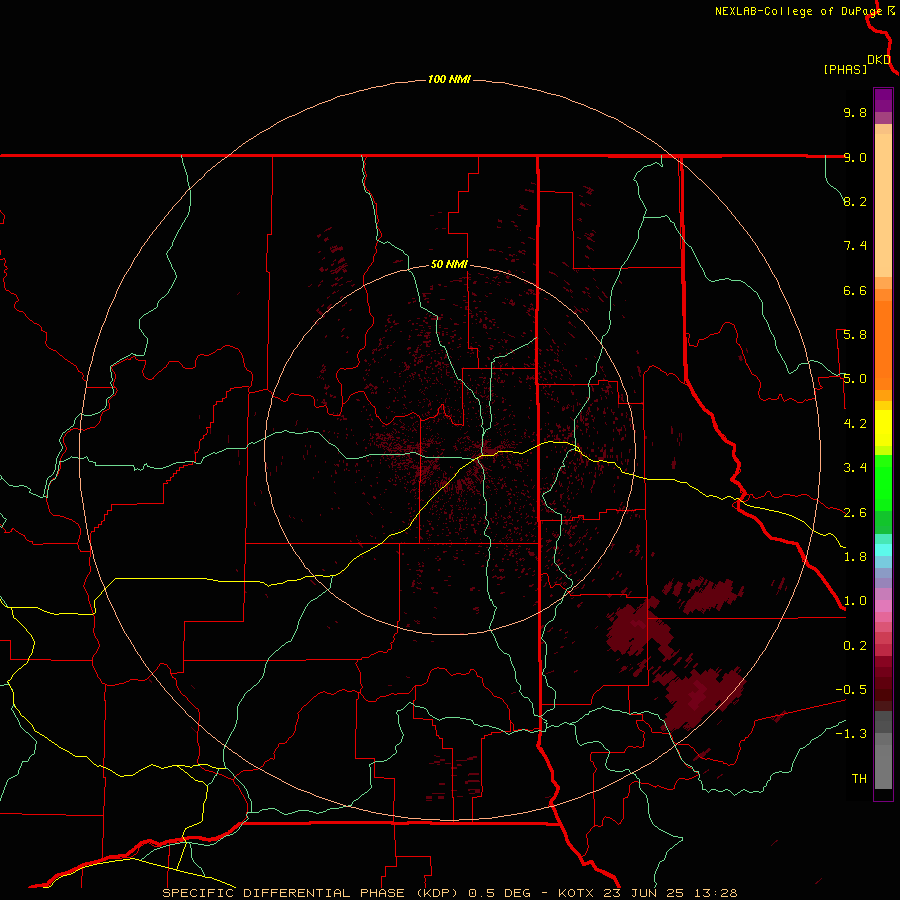900x900 pixels.
Task: Select the 6.6 value on the scale
Action: (855, 290)
